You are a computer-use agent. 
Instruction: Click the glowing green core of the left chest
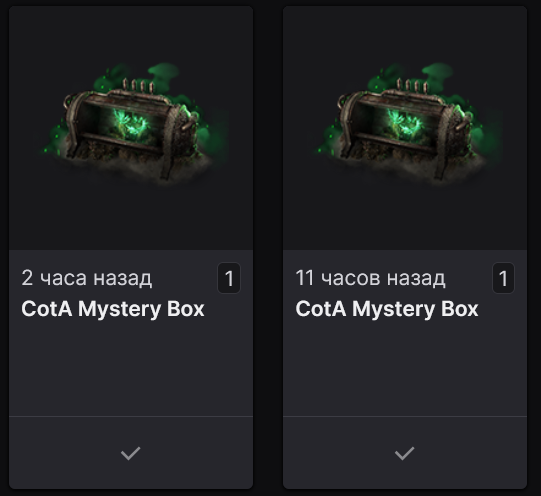point(131,123)
